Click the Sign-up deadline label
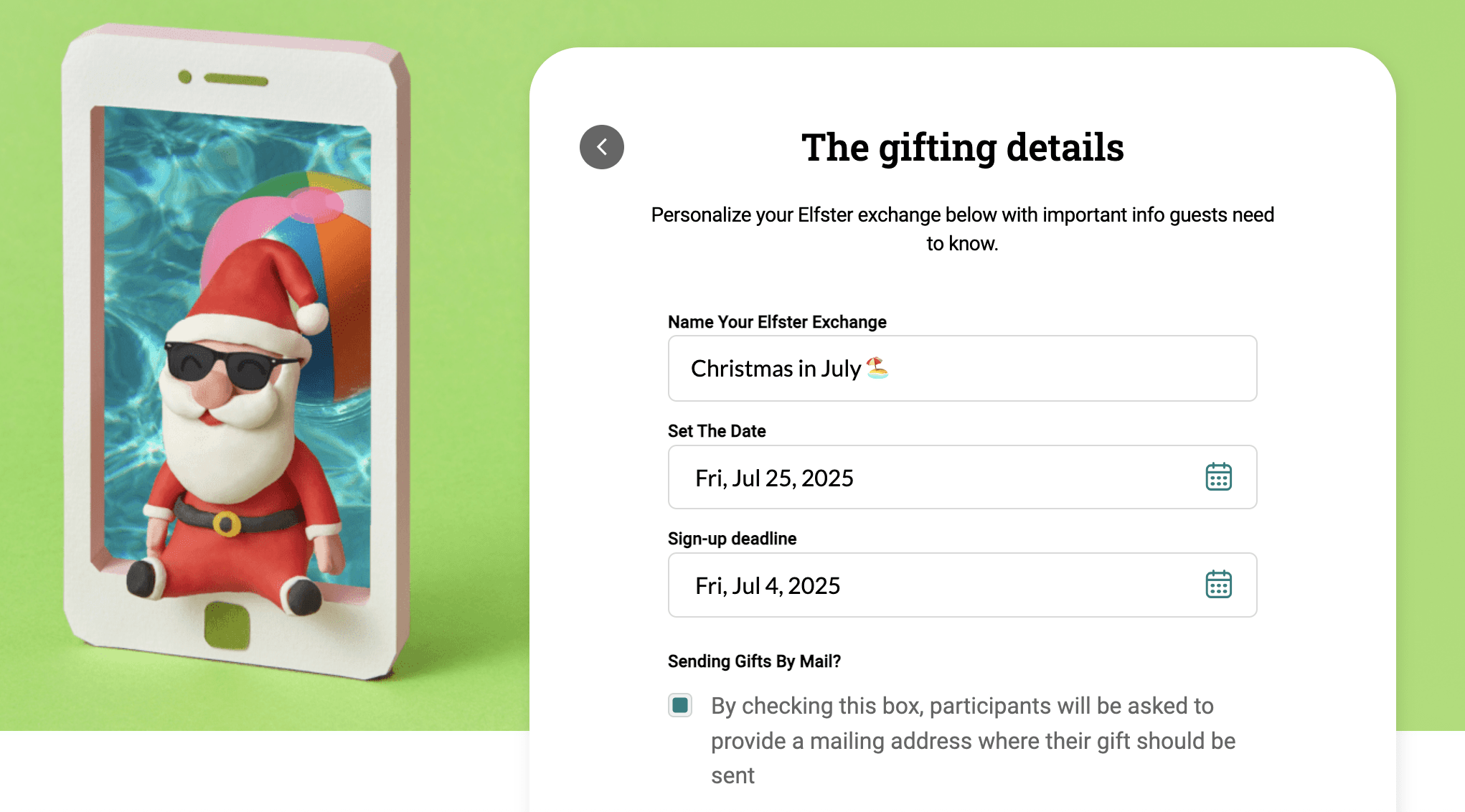The image size is (1465, 812). click(732, 538)
